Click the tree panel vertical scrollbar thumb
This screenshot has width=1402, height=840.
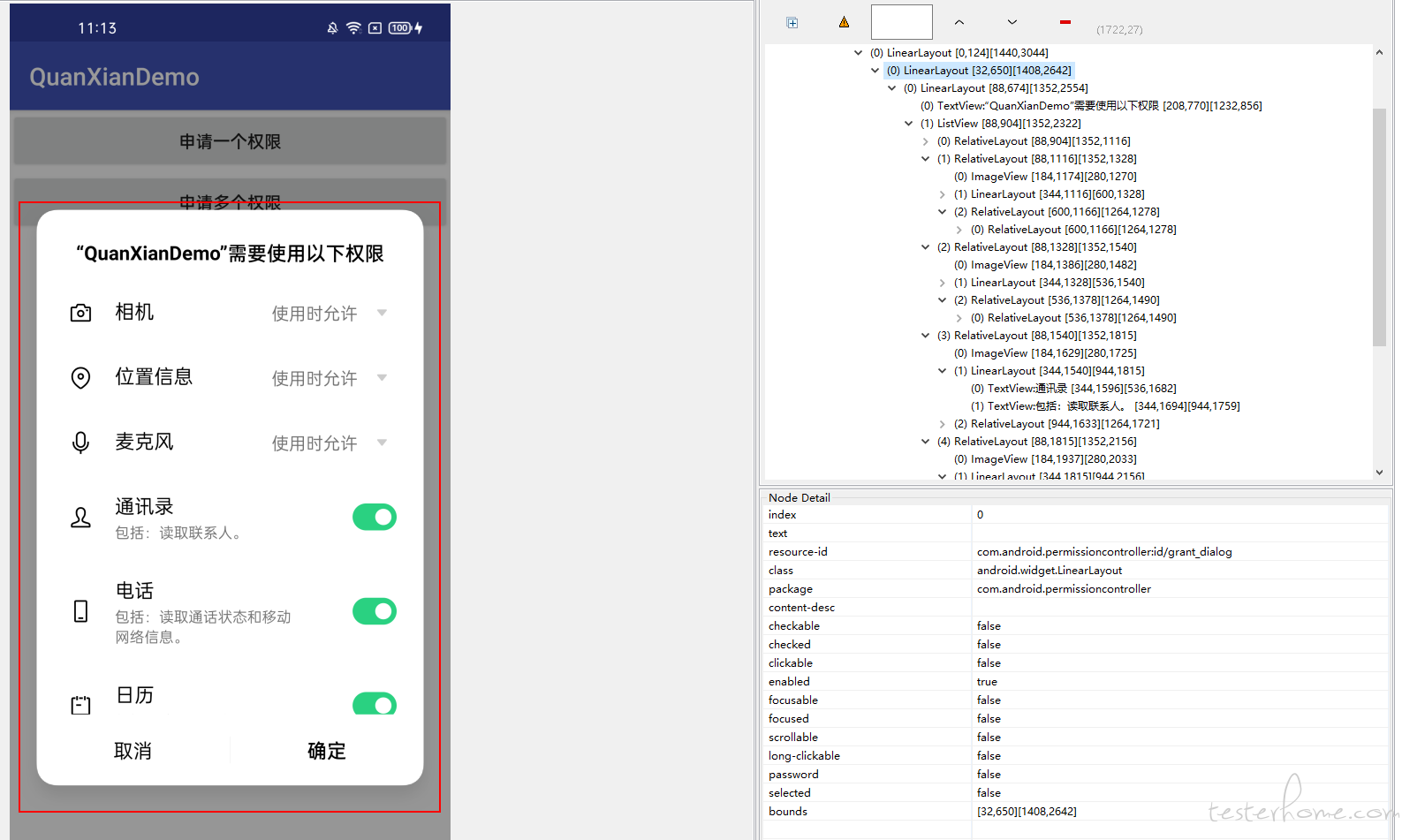pyautogui.click(x=1379, y=227)
